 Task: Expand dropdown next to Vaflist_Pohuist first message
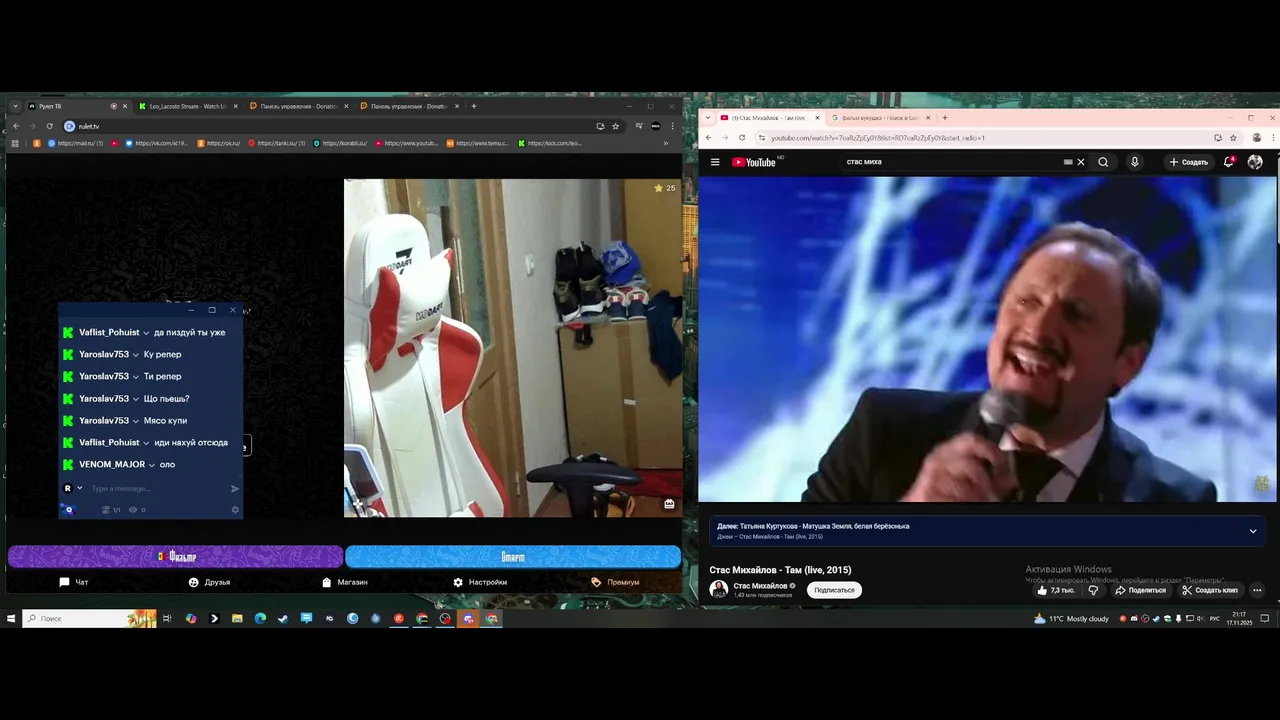click(x=147, y=333)
